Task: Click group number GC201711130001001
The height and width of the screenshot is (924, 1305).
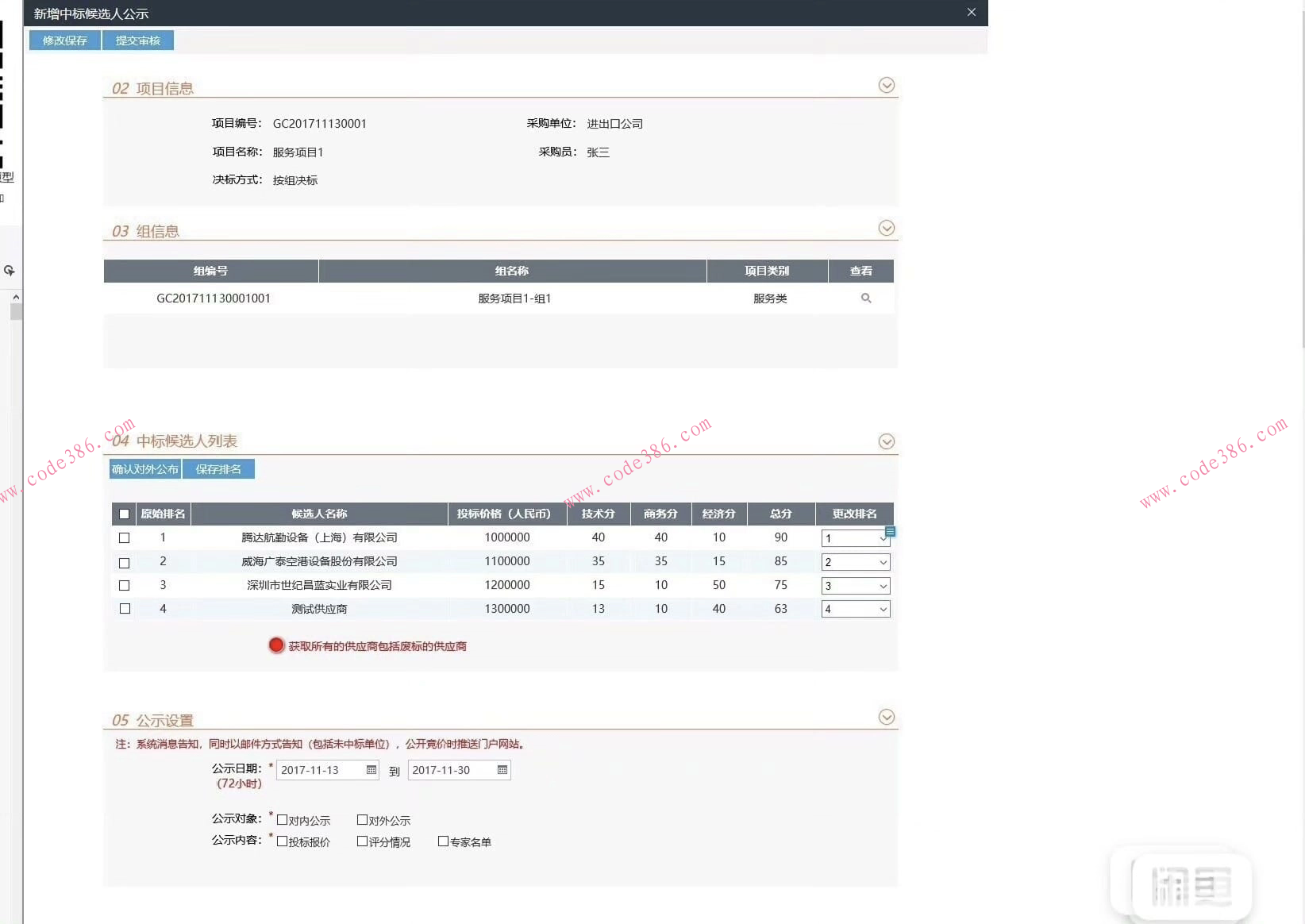Action: (x=214, y=298)
